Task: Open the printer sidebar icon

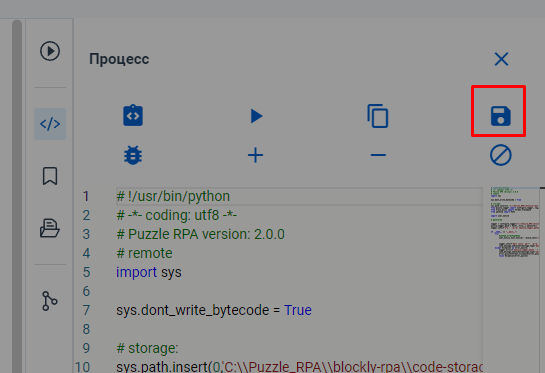Action: (x=50, y=228)
